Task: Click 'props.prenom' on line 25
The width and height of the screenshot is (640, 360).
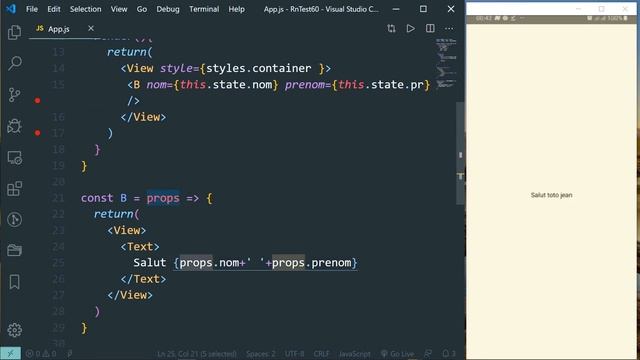Action: tap(311, 262)
